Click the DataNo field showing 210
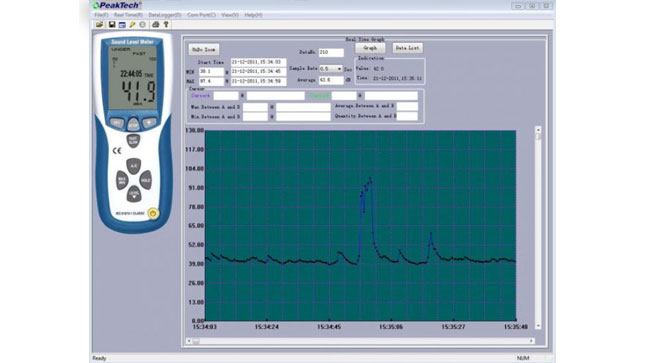Viewport: 650px width, 363px height. 331,53
